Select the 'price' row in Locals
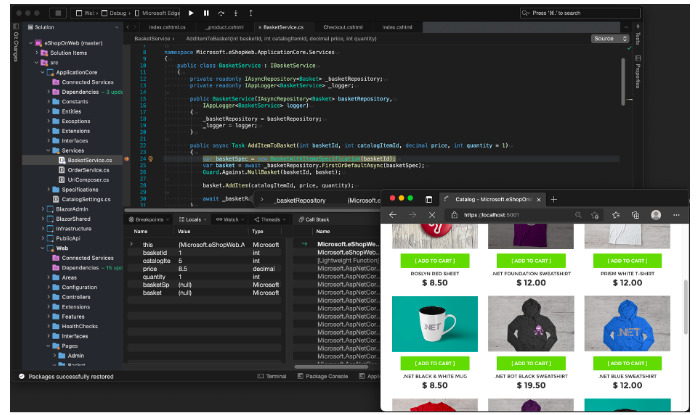The image size is (698, 415). (205, 269)
